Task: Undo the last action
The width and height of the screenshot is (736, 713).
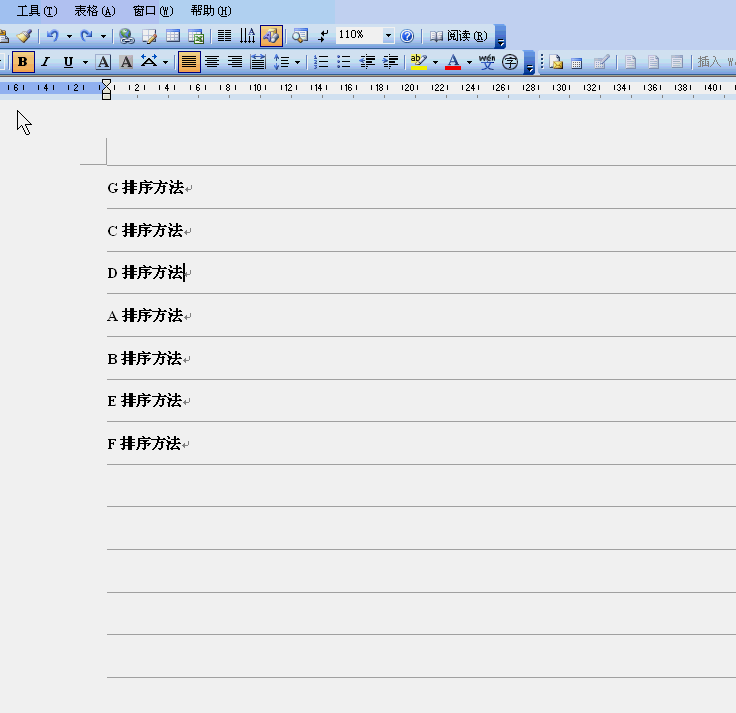Action: (x=53, y=36)
